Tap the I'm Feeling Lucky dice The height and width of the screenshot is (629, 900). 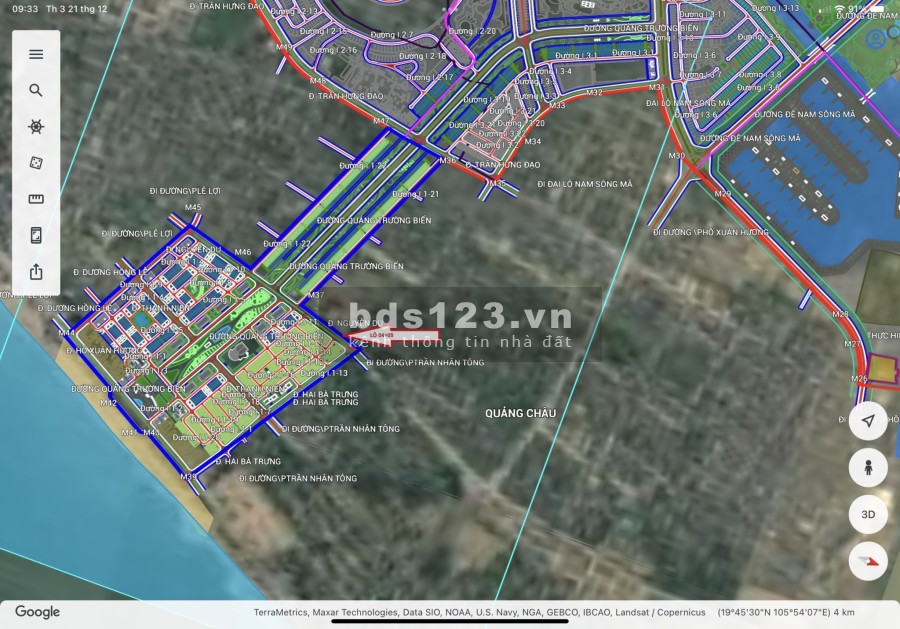click(36, 163)
